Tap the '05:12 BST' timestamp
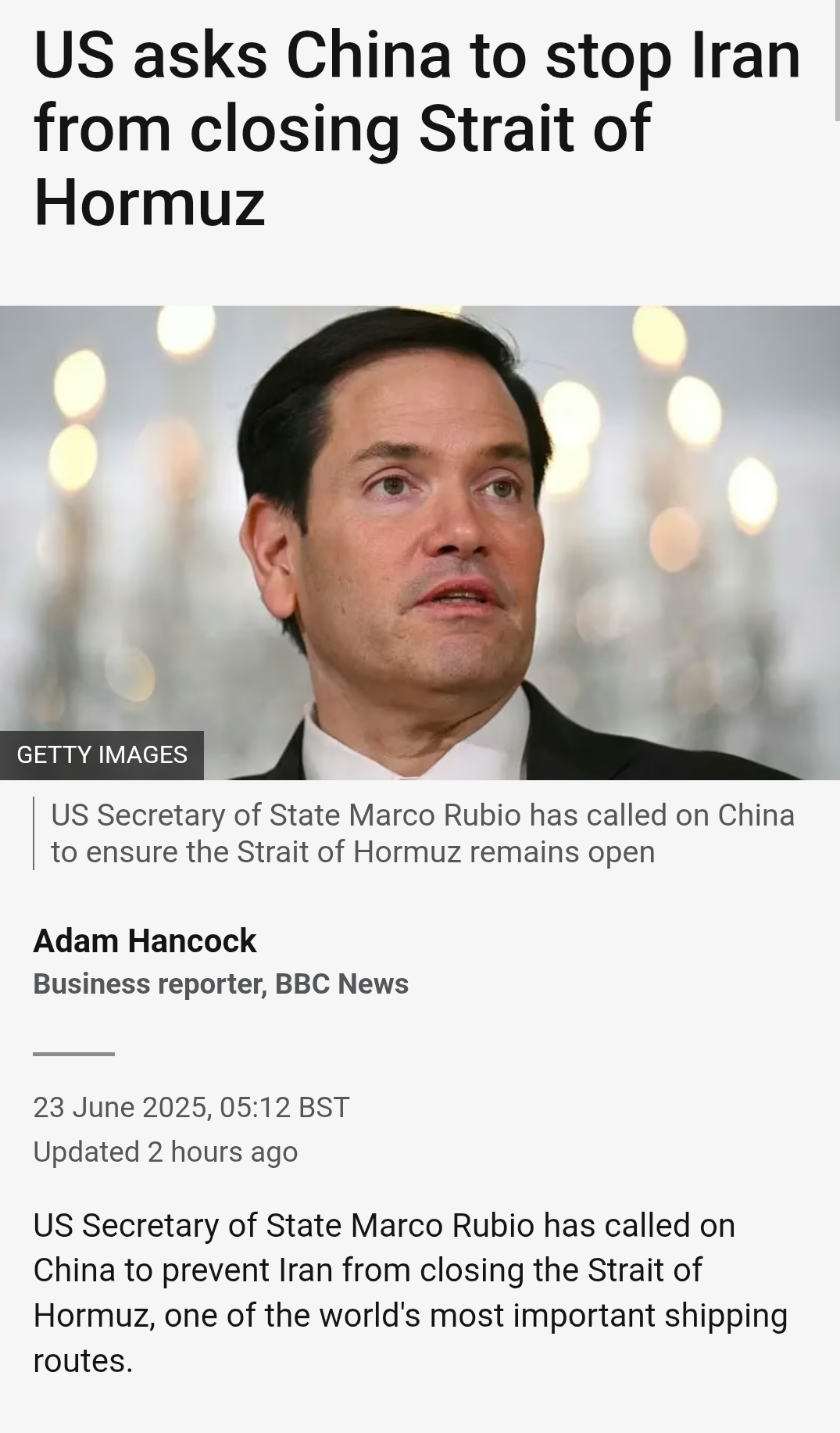Image resolution: width=840 pixels, height=1433 pixels. click(284, 1108)
